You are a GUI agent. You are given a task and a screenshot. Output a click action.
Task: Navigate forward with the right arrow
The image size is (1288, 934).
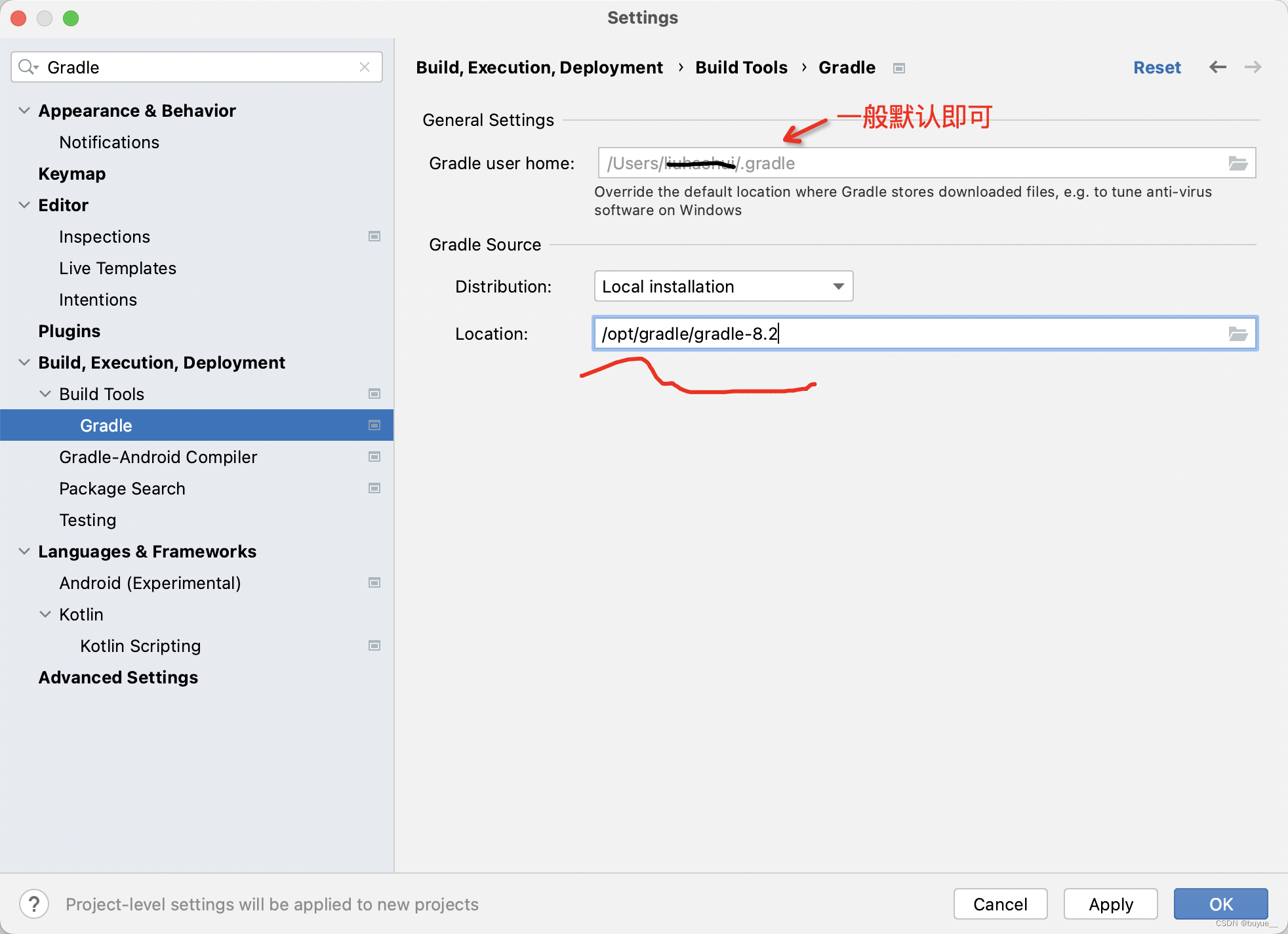click(x=1253, y=67)
